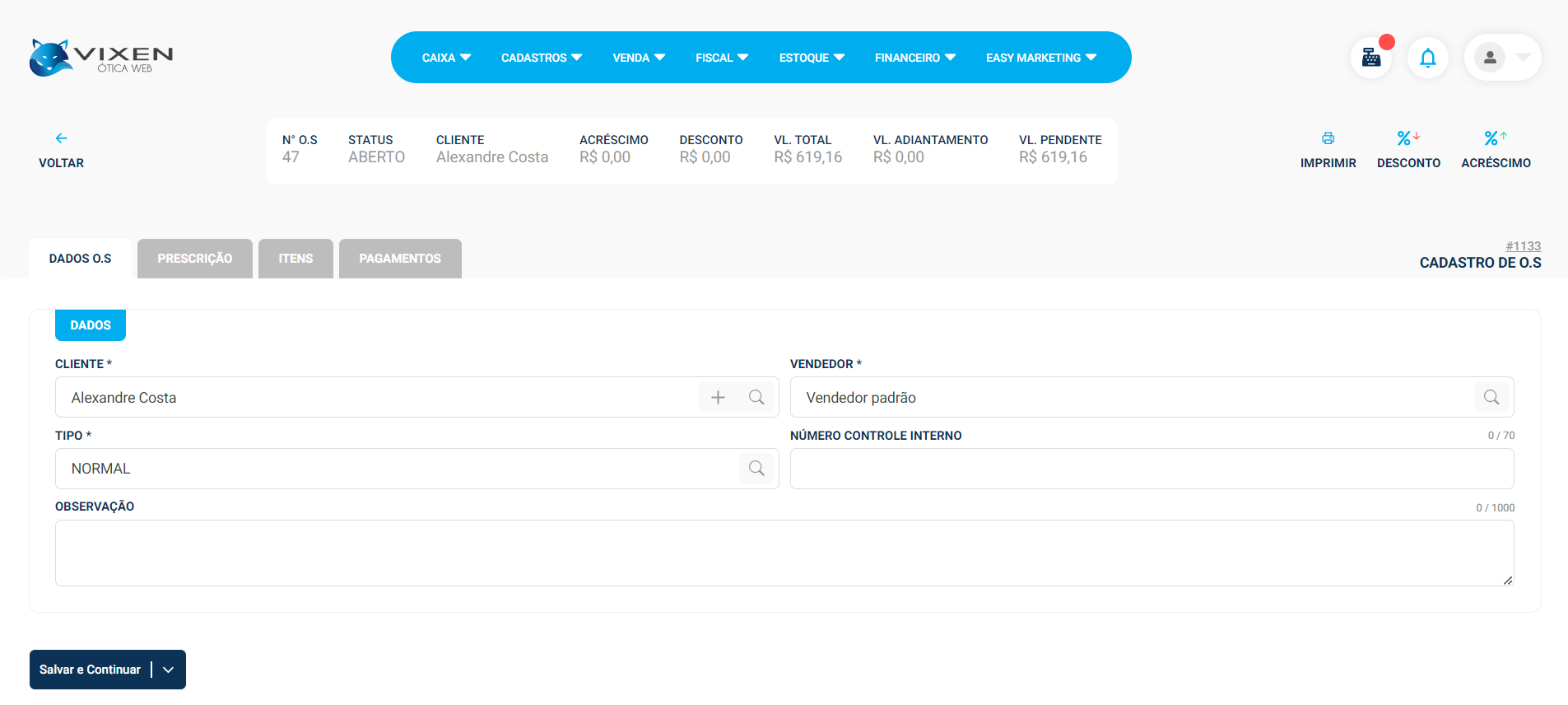
Task: Open the FINANCEIRO menu
Action: pyautogui.click(x=915, y=58)
